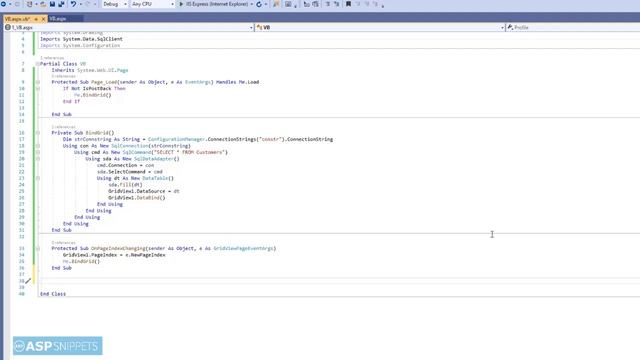Collapse the Using cmd SqlCommand block
The width and height of the screenshot is (640, 360).
click(x=38, y=153)
